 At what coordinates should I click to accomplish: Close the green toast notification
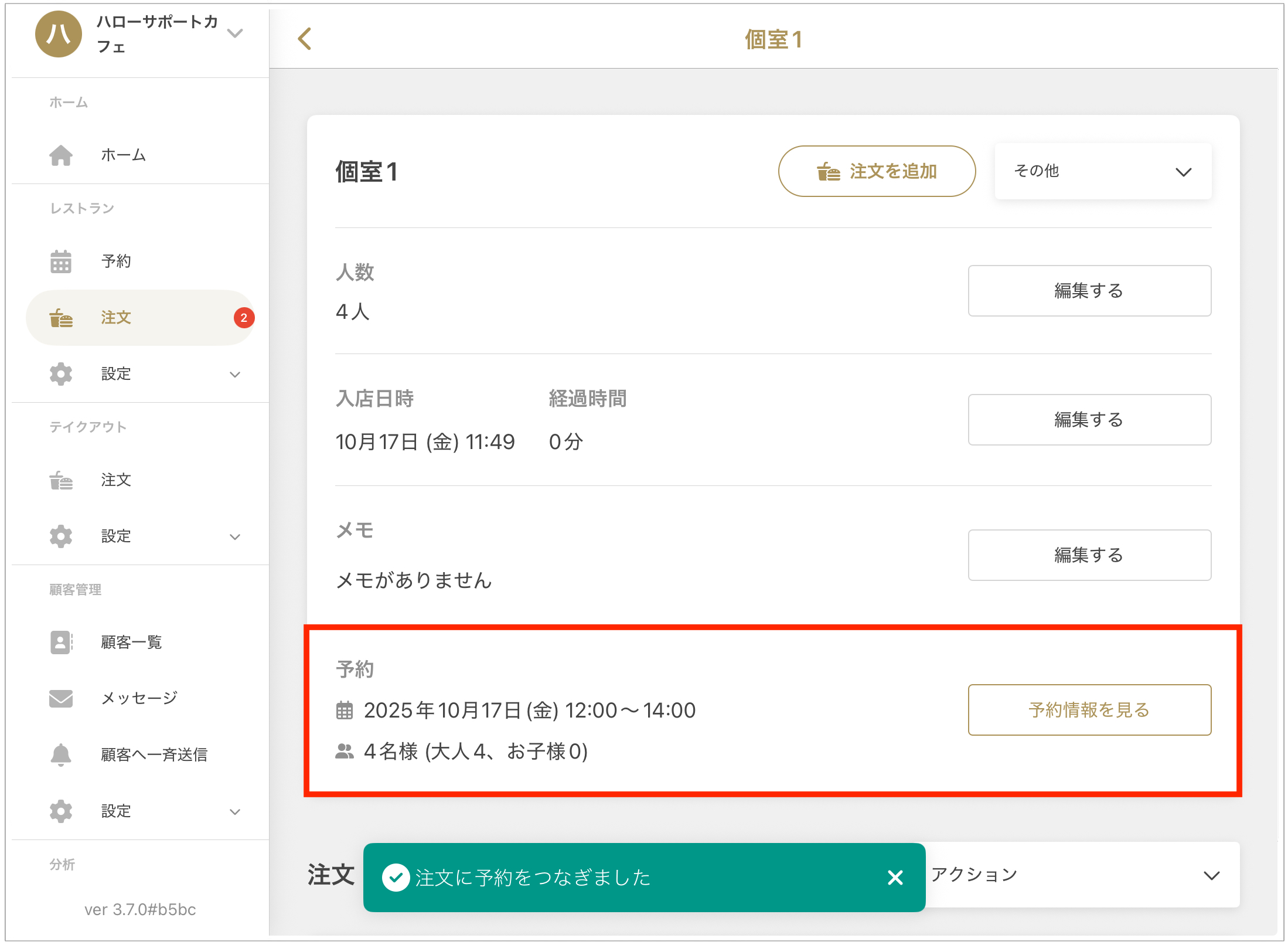tap(895, 878)
